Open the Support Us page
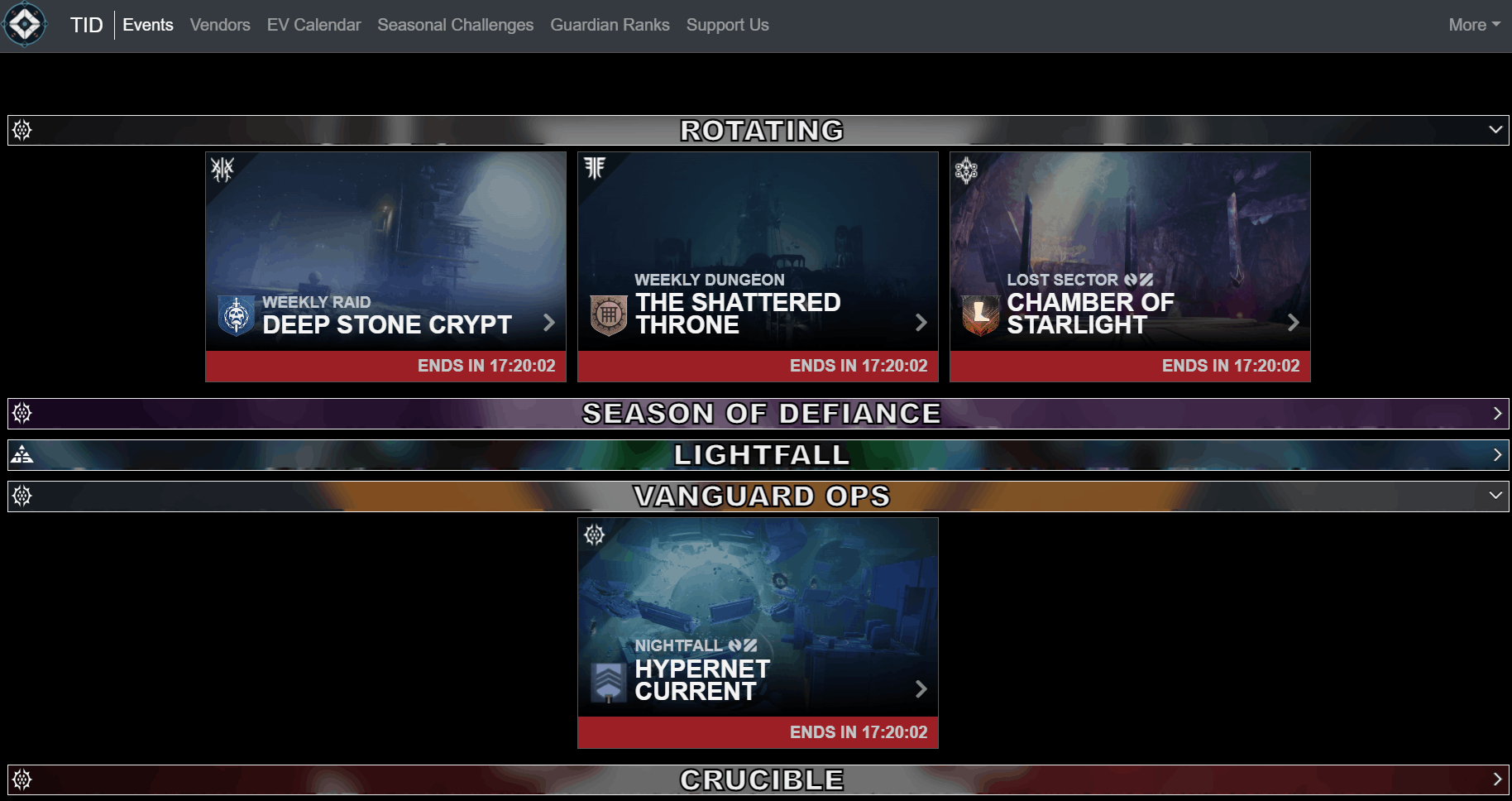Image resolution: width=1512 pixels, height=801 pixels. click(x=728, y=25)
